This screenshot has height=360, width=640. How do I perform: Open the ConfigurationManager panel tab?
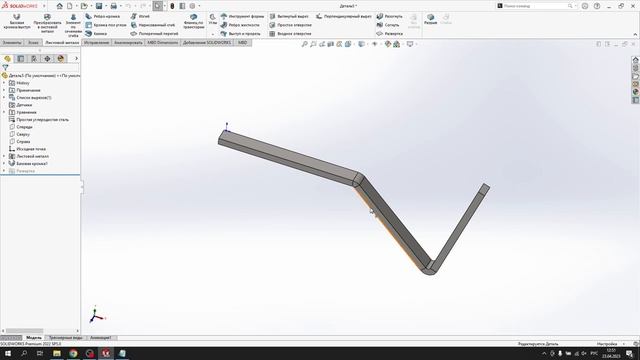click(x=34, y=59)
